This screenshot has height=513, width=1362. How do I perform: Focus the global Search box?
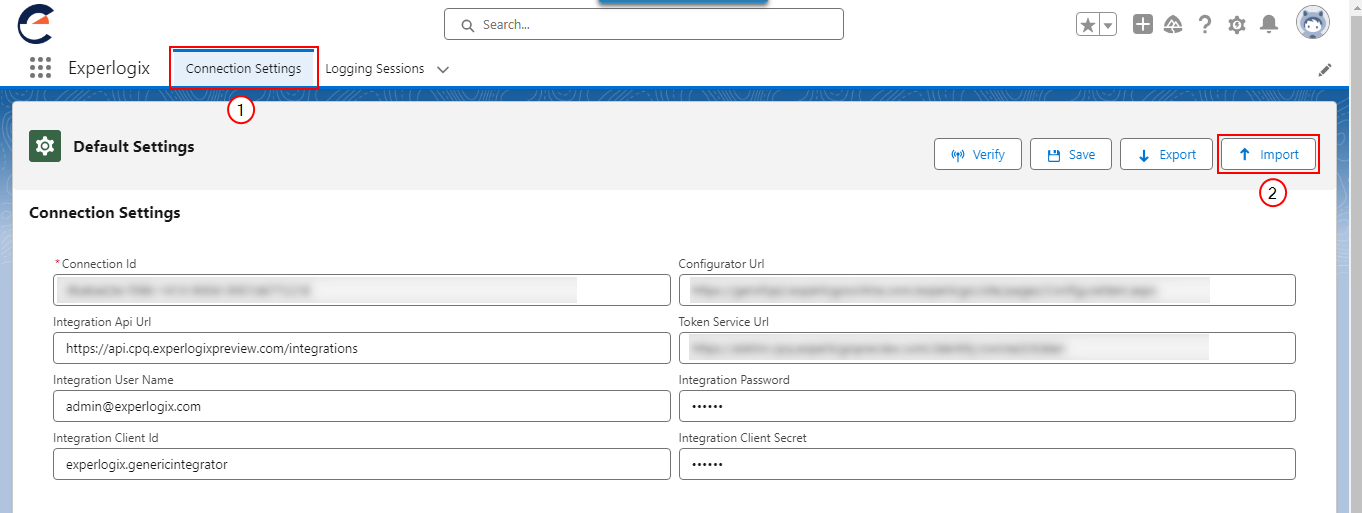click(x=644, y=24)
